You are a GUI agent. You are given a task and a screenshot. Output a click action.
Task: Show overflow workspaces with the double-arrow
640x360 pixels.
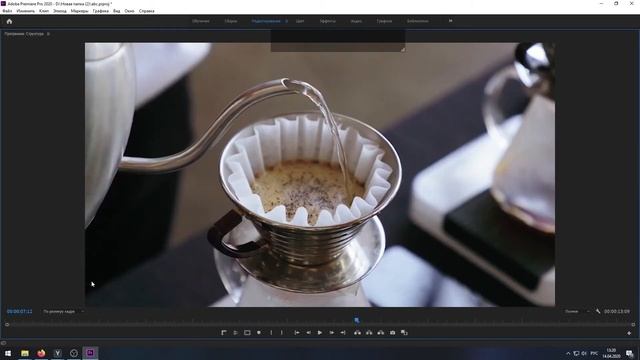[x=451, y=21]
